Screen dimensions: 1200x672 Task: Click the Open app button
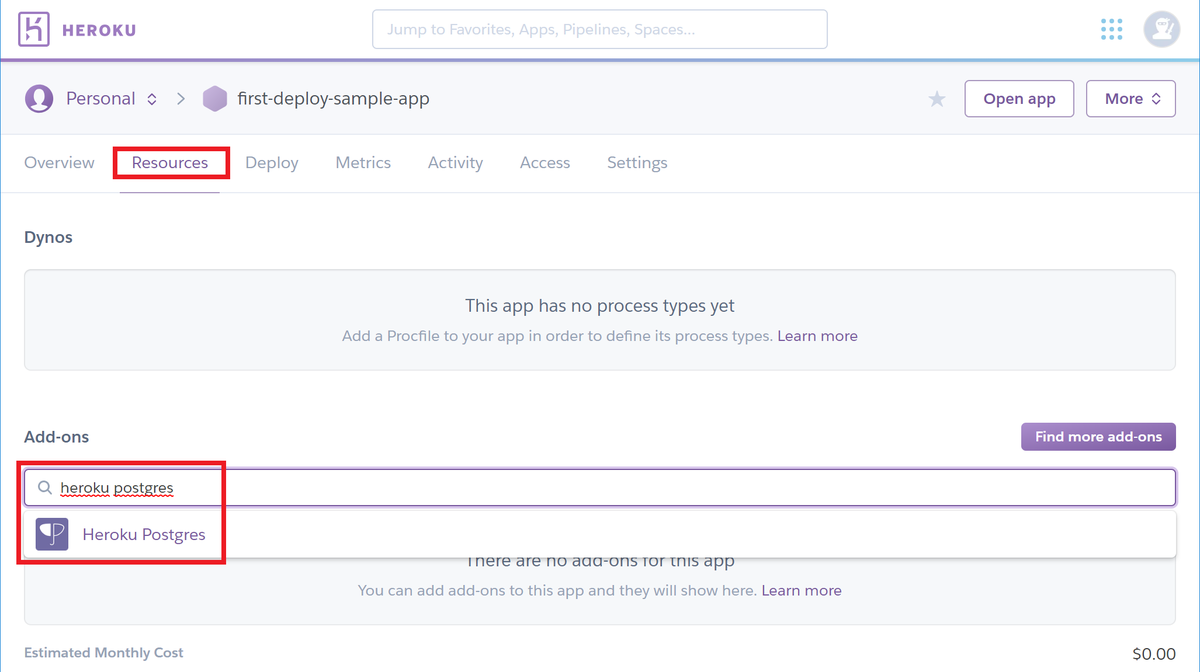(1019, 99)
